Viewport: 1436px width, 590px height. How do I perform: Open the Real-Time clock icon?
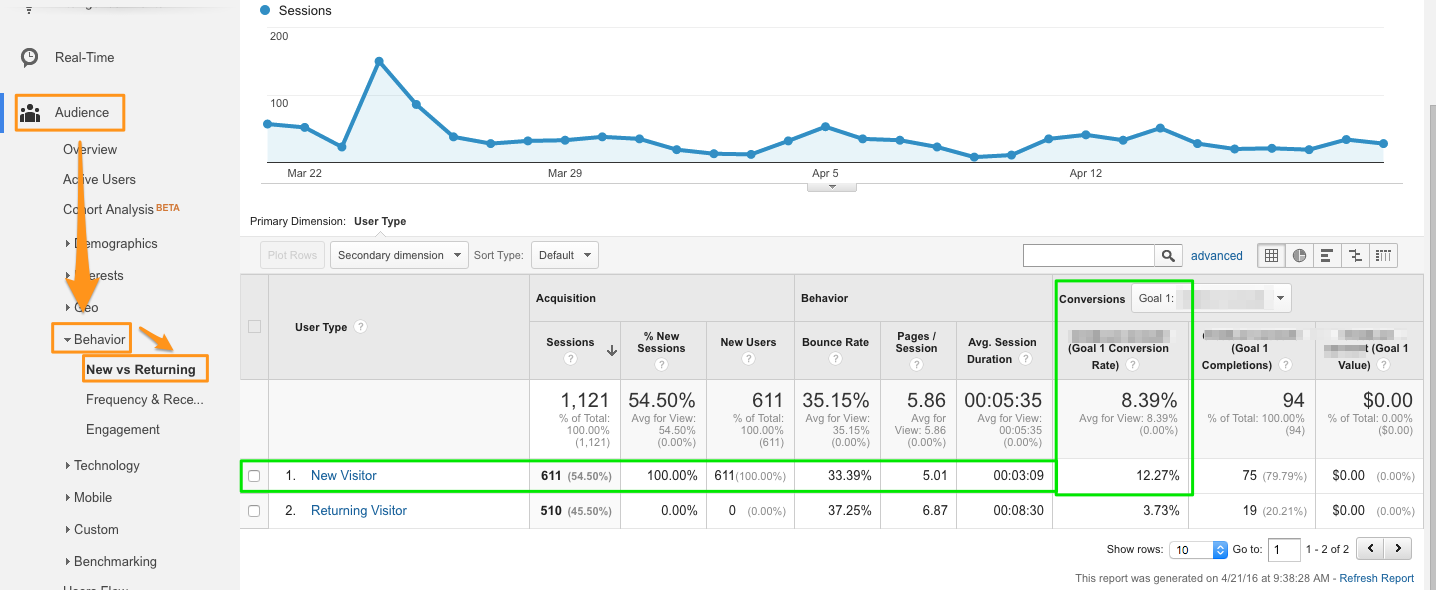pos(30,57)
